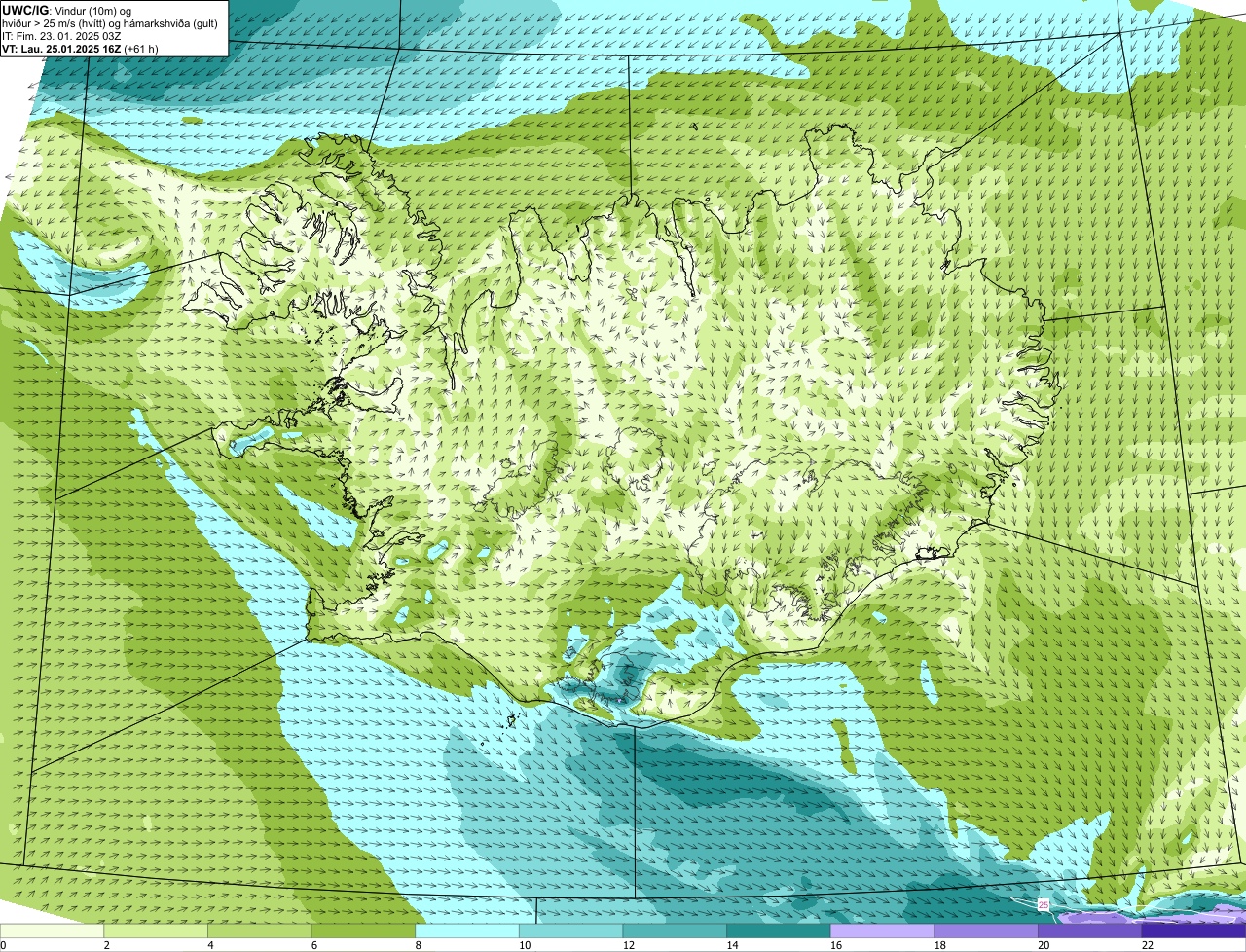The height and width of the screenshot is (952, 1246).
Task: Click the 10–12 m/s legend swatch
Action: pyautogui.click(x=570, y=932)
